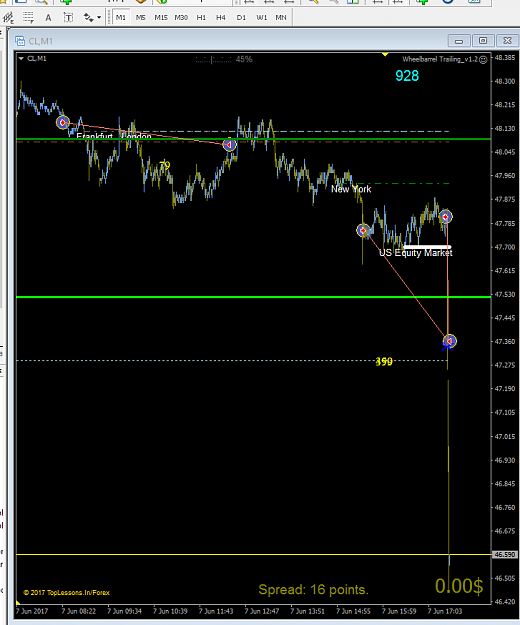520x625 pixels.
Task: Click the 7 Jun 08:22 time label
Action: click(78, 611)
